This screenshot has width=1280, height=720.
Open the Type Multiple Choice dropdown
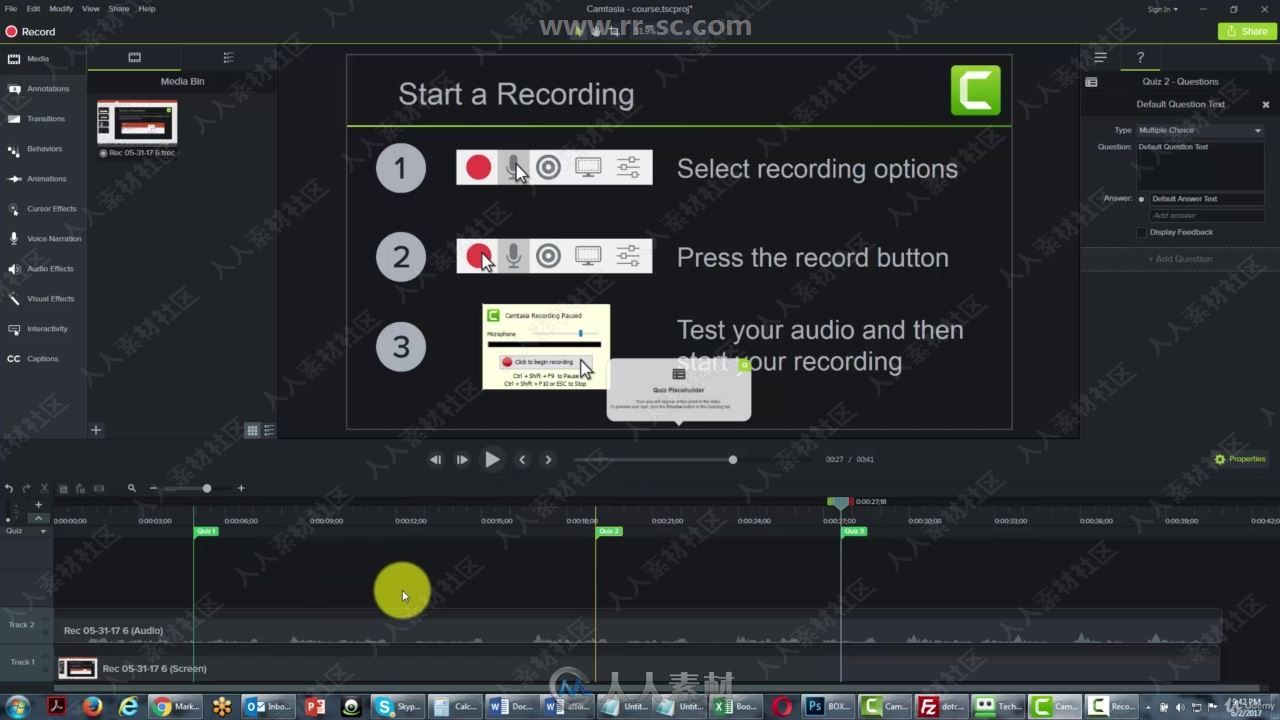point(1200,131)
